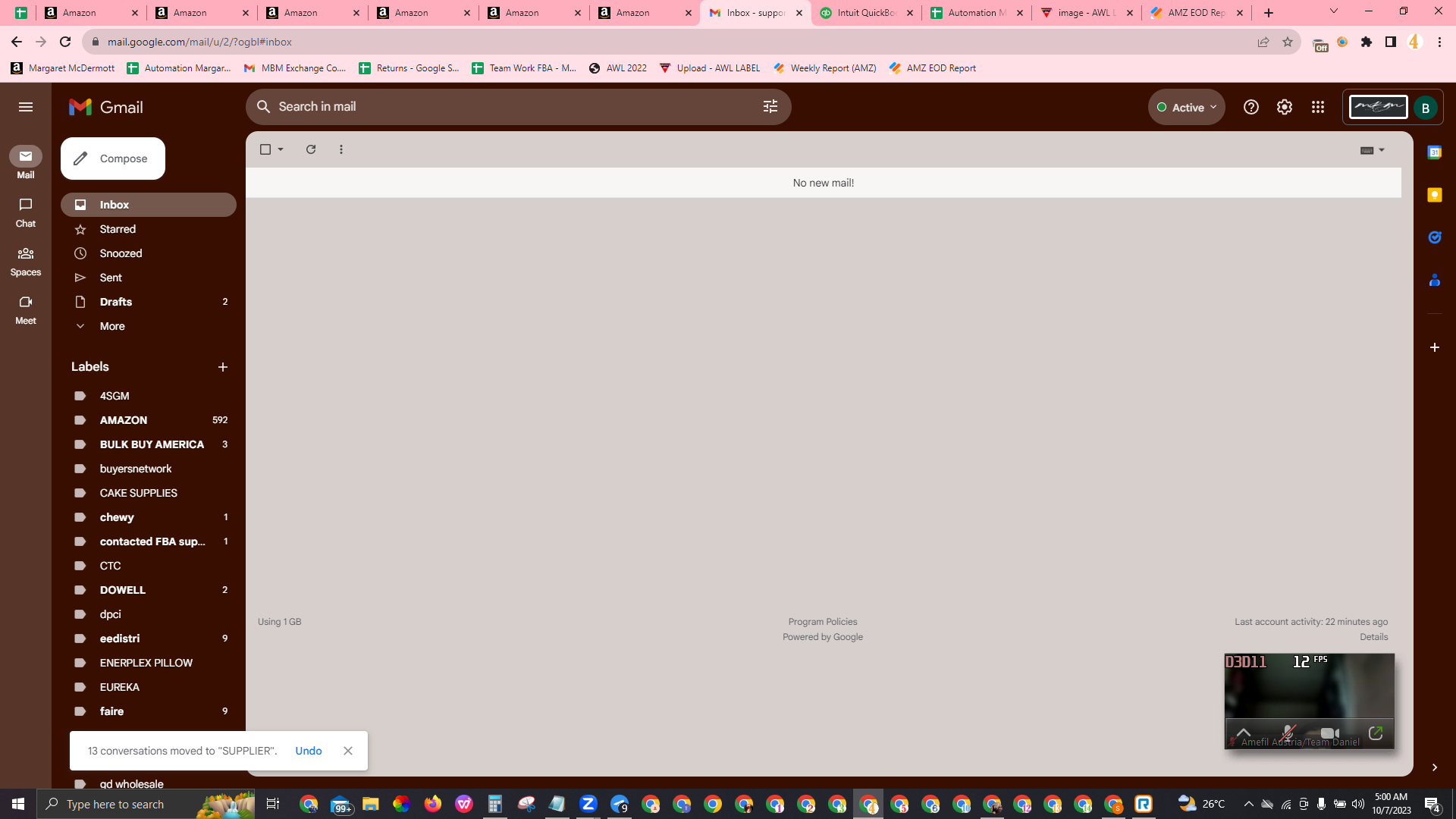
Task: Dismiss the conversations moved notification
Action: 348,751
